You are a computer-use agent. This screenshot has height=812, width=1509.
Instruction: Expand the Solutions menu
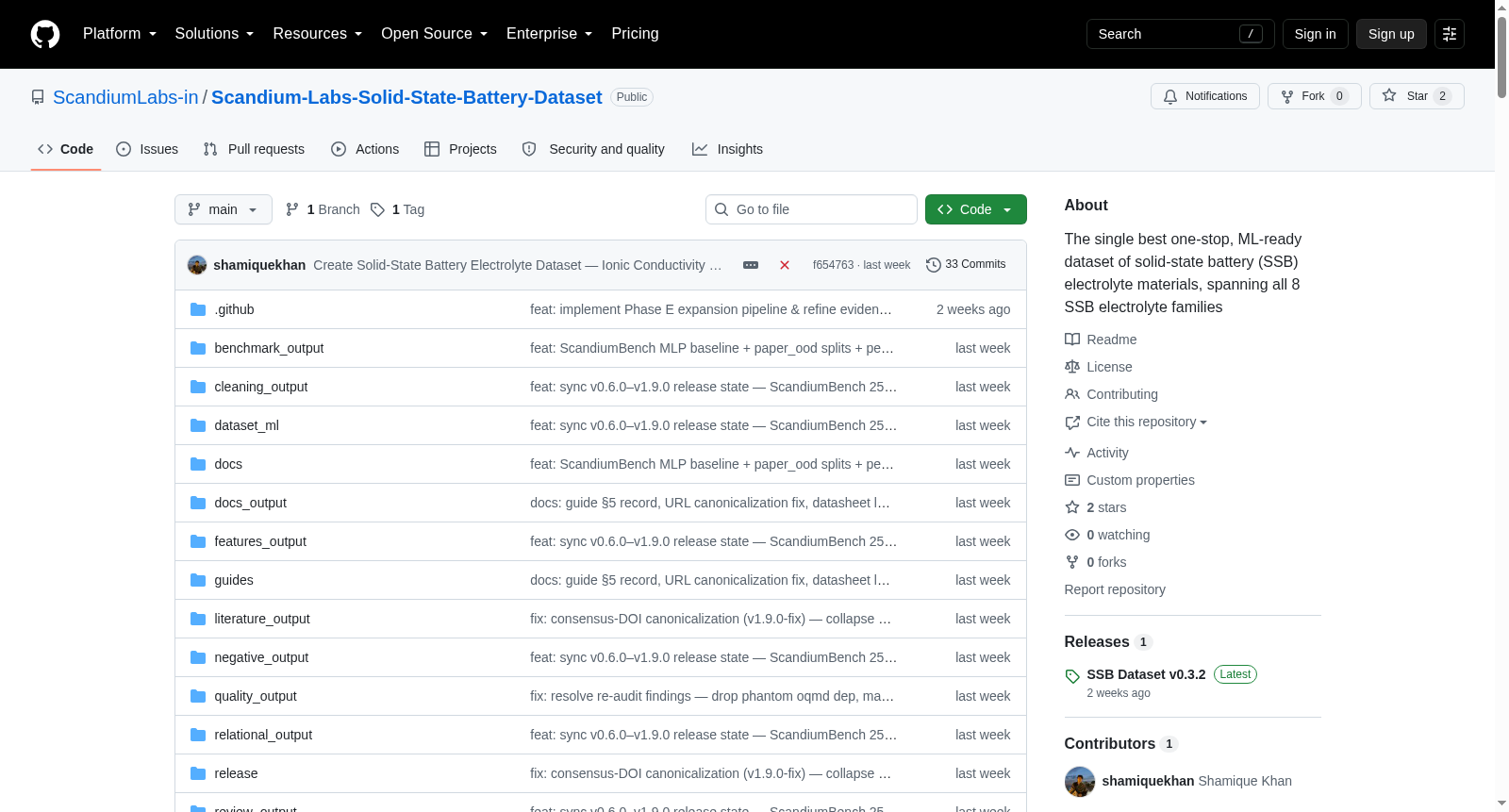click(214, 34)
